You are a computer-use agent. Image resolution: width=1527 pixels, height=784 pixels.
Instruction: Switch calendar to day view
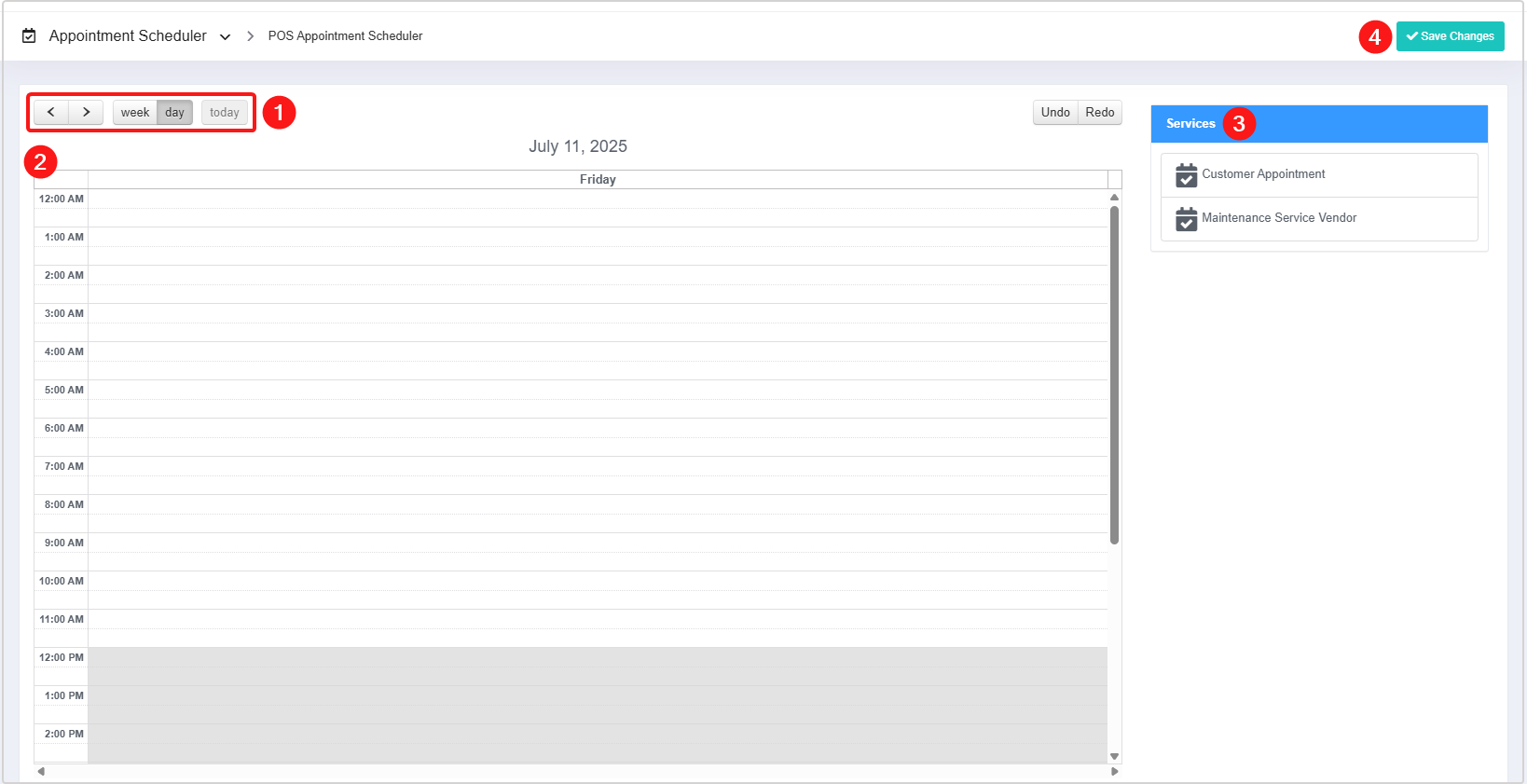coord(174,113)
